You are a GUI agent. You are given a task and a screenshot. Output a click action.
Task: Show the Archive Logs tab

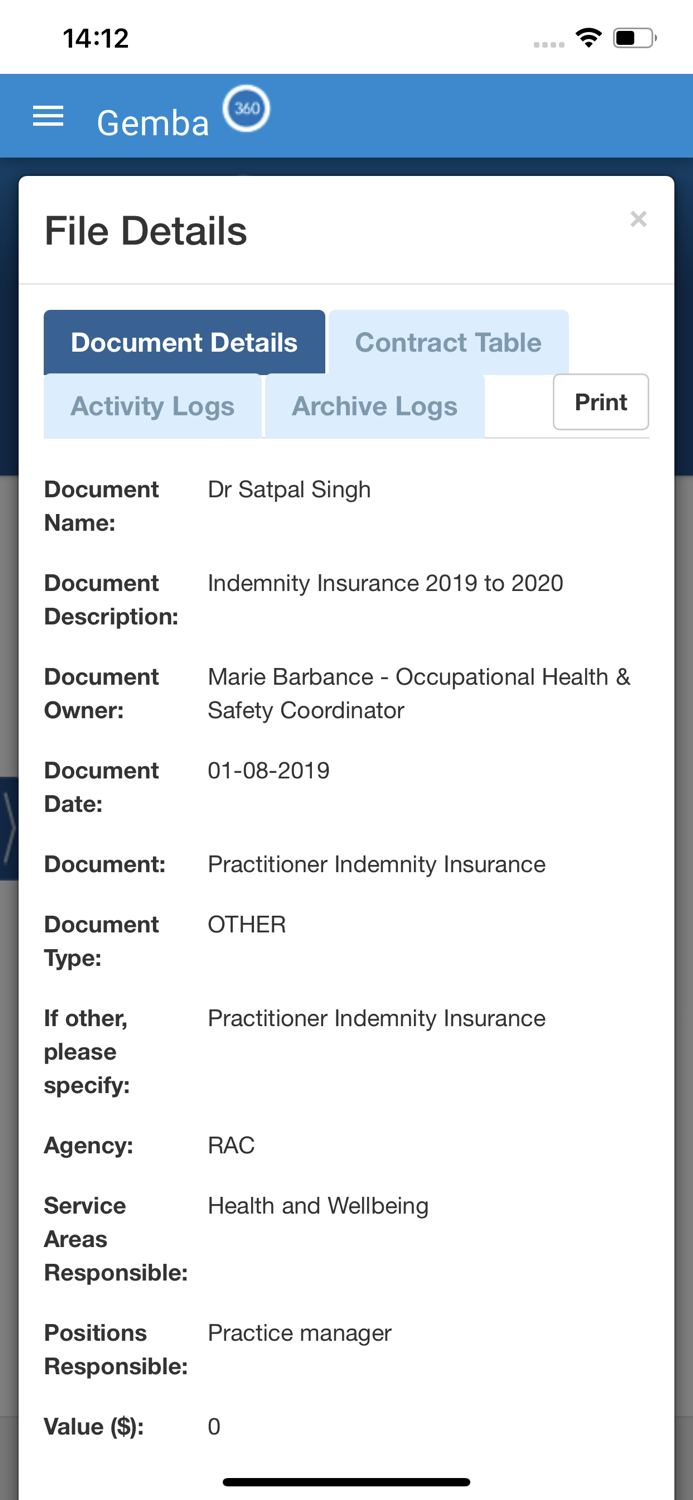tap(374, 406)
